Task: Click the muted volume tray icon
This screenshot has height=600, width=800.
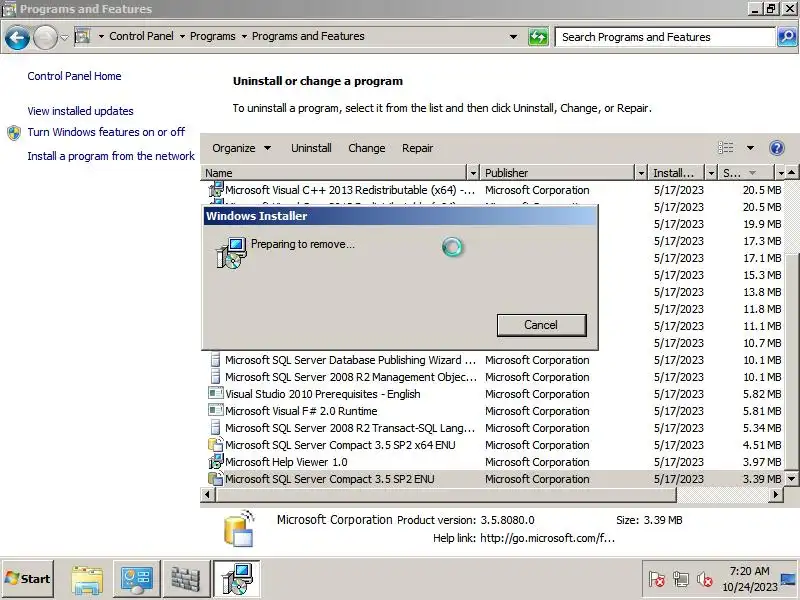Action: 705,579
